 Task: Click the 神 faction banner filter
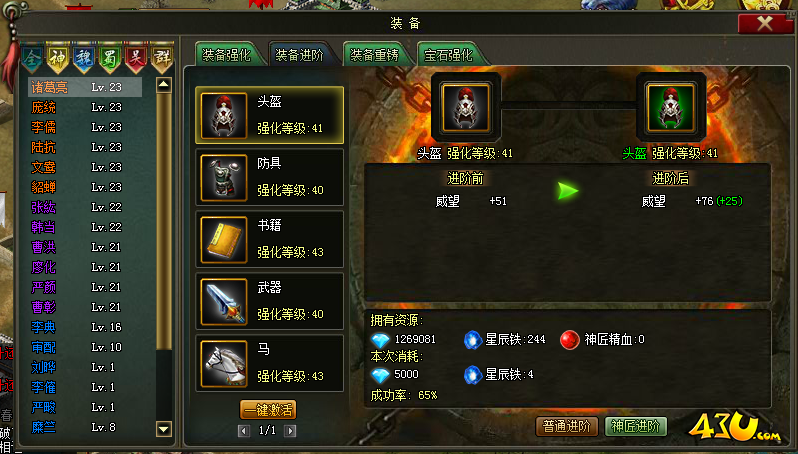(57, 59)
